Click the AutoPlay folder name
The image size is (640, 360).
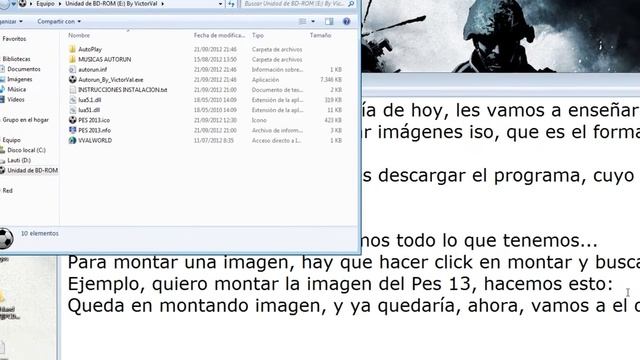tap(90, 49)
